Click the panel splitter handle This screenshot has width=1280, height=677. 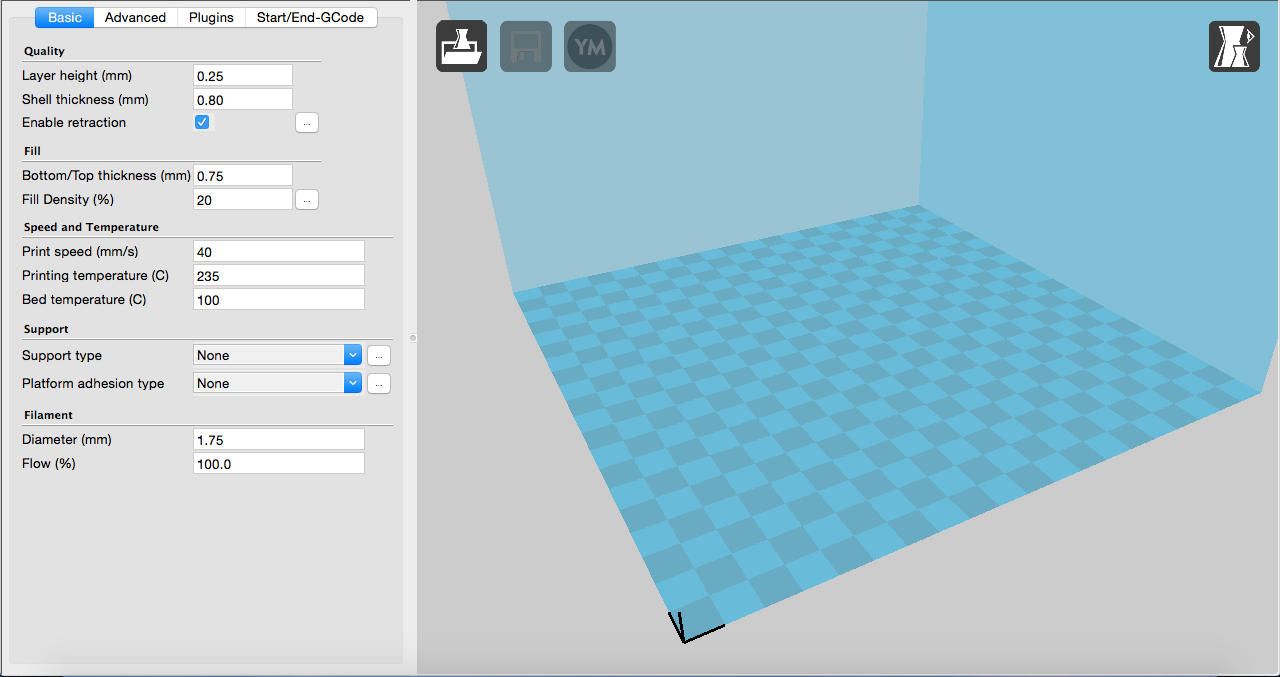tap(412, 338)
